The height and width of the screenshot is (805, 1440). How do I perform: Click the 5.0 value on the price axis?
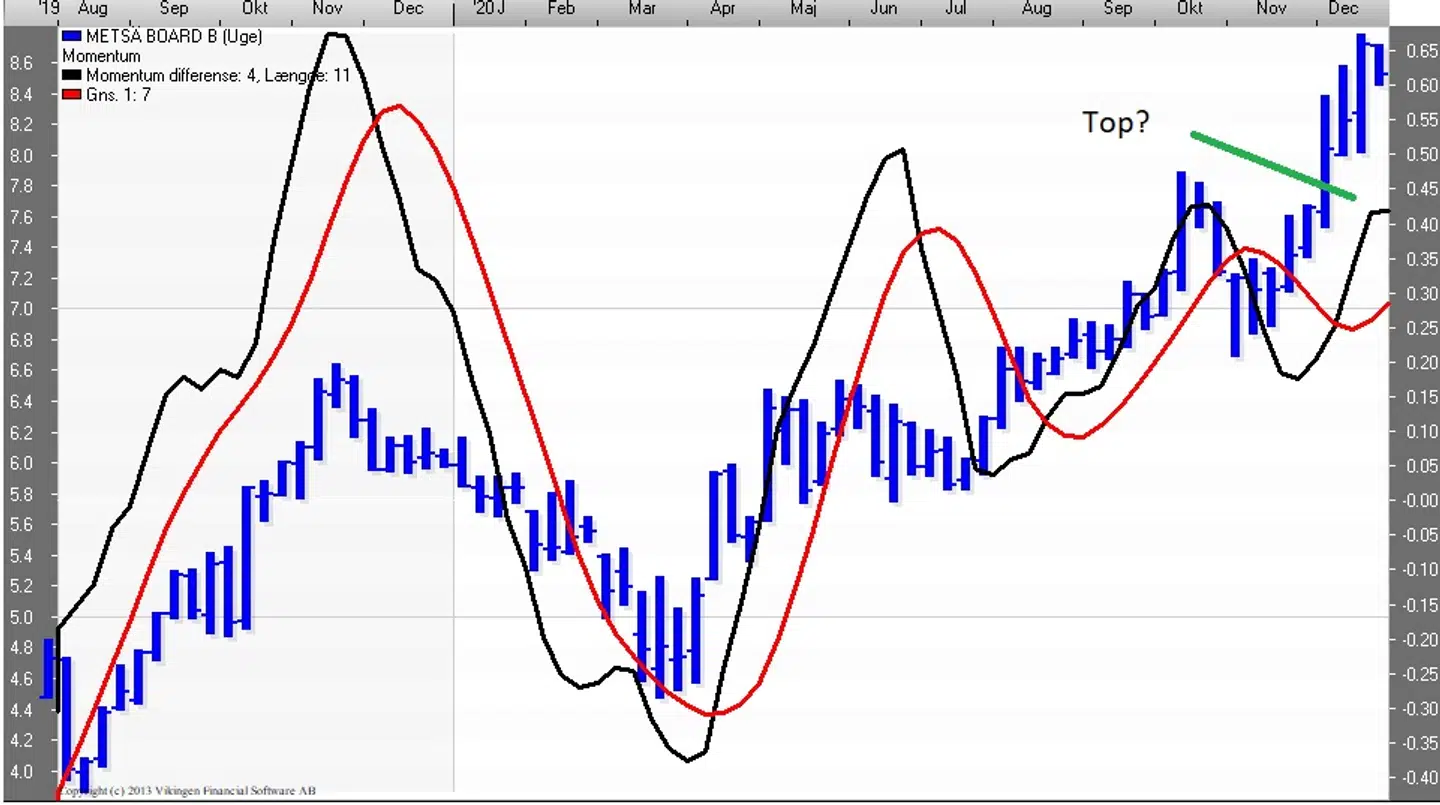point(21,617)
